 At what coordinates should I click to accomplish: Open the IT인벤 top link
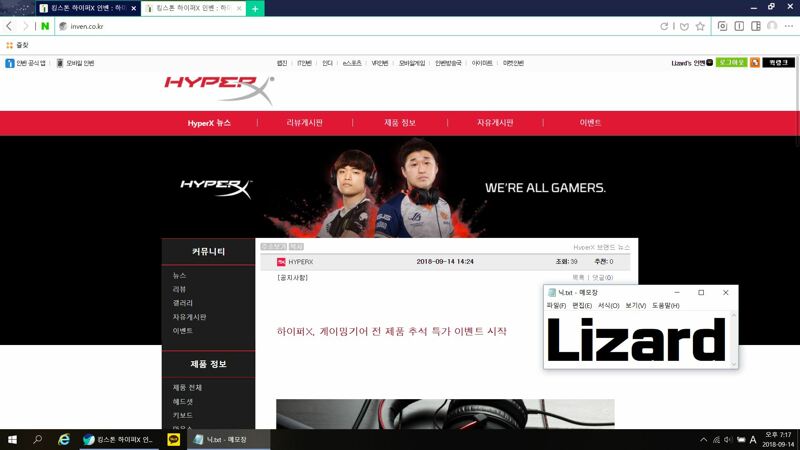[x=305, y=63]
